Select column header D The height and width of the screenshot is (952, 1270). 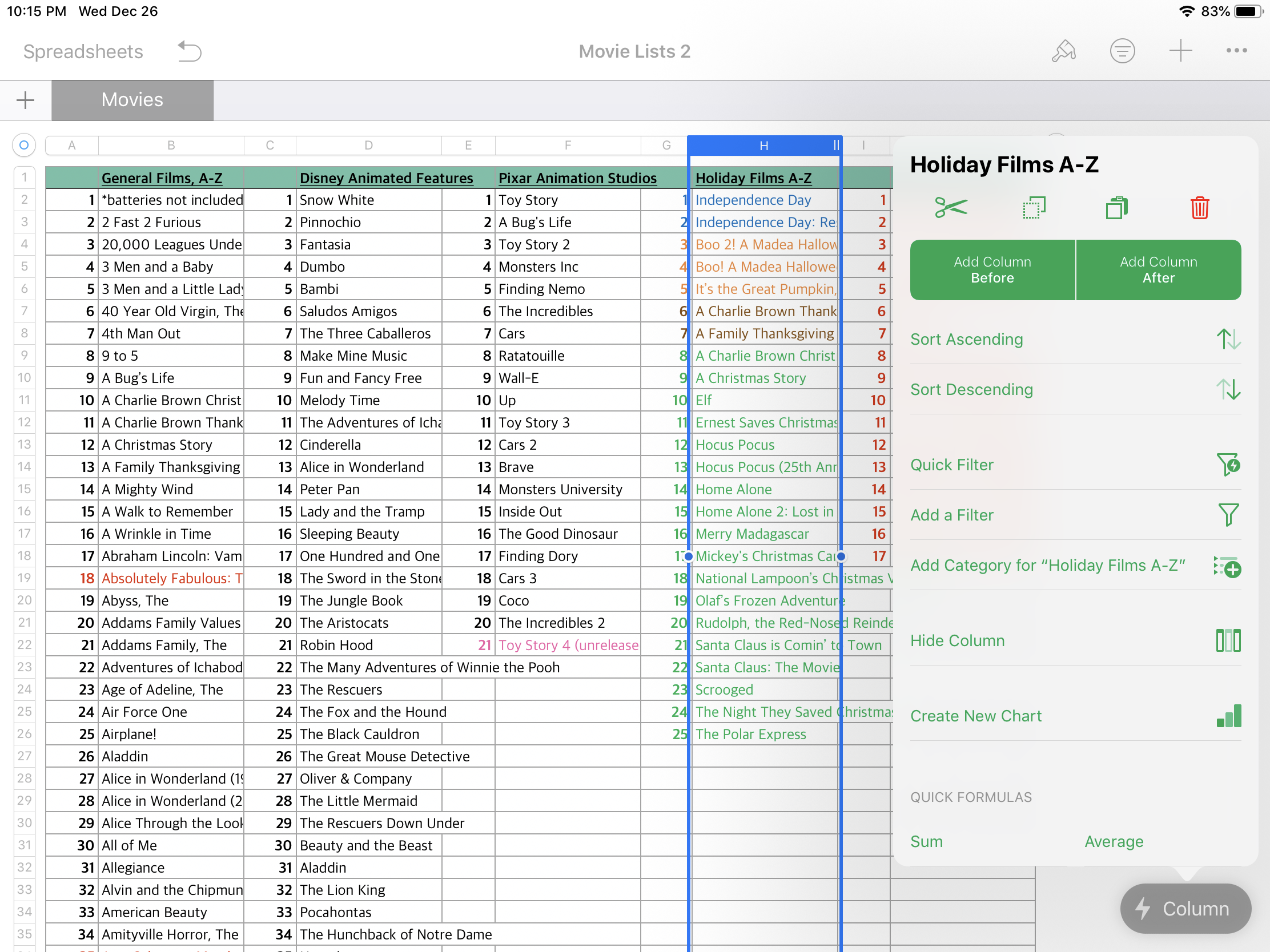point(368,146)
